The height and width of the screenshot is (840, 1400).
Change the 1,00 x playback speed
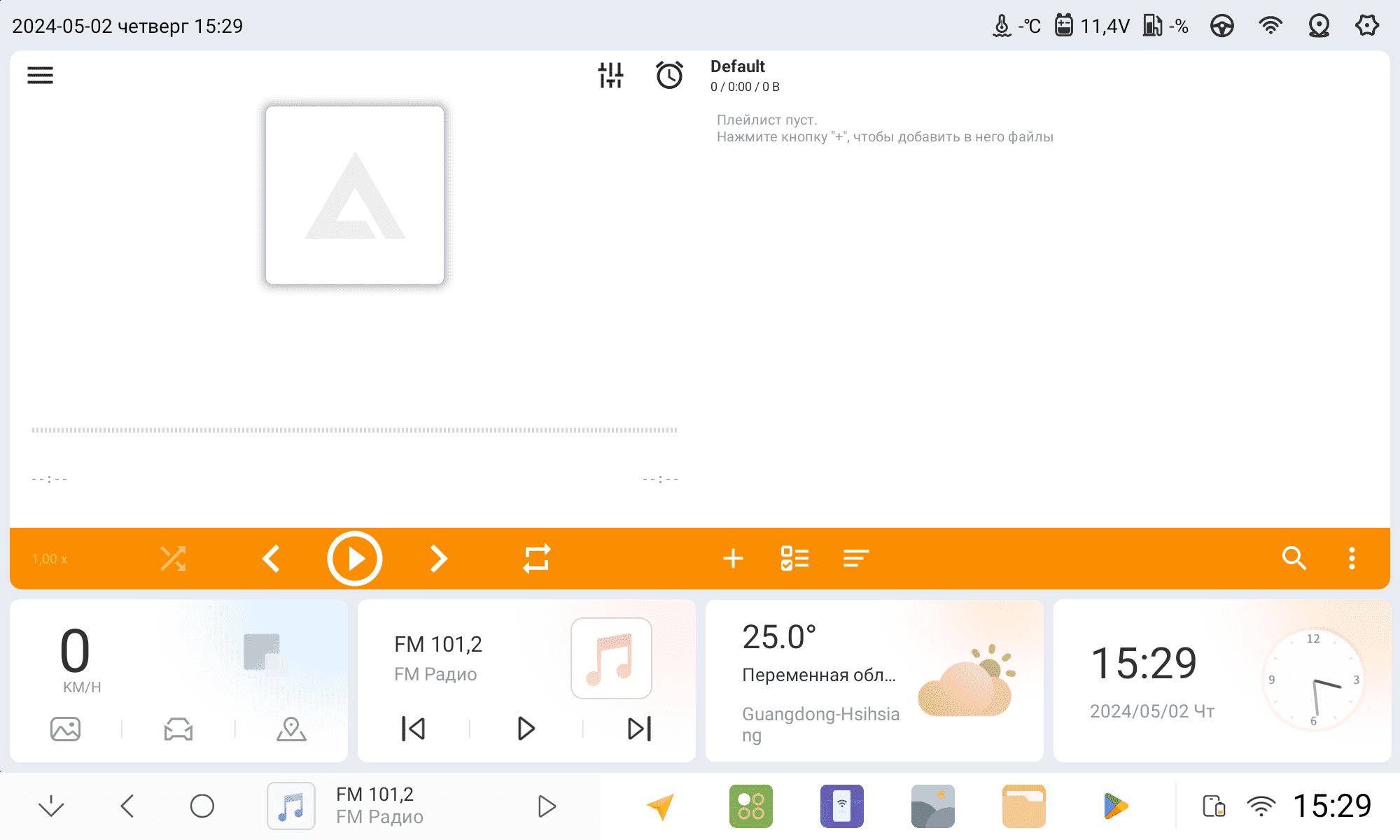coord(49,559)
